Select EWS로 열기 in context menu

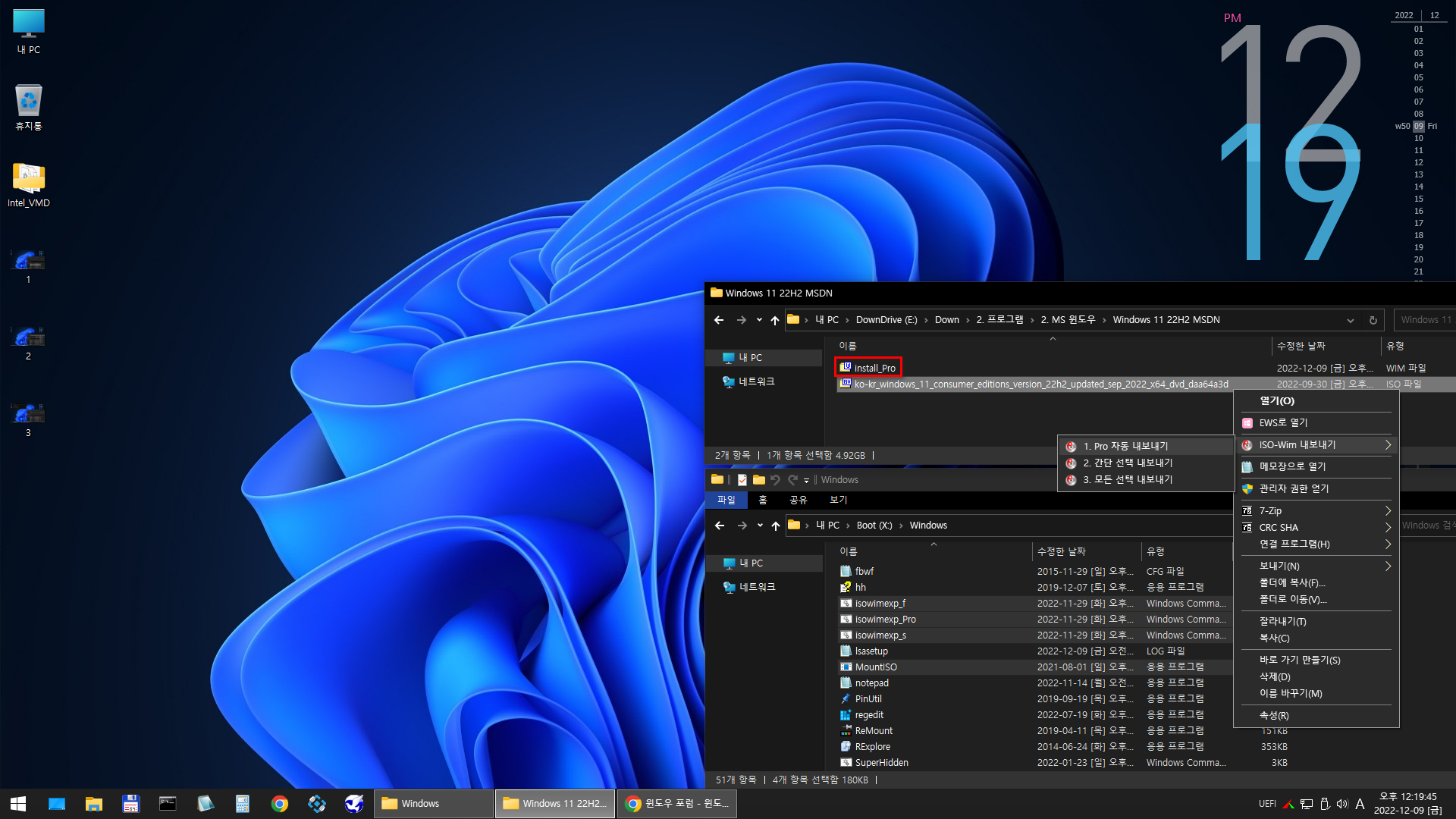point(1316,423)
